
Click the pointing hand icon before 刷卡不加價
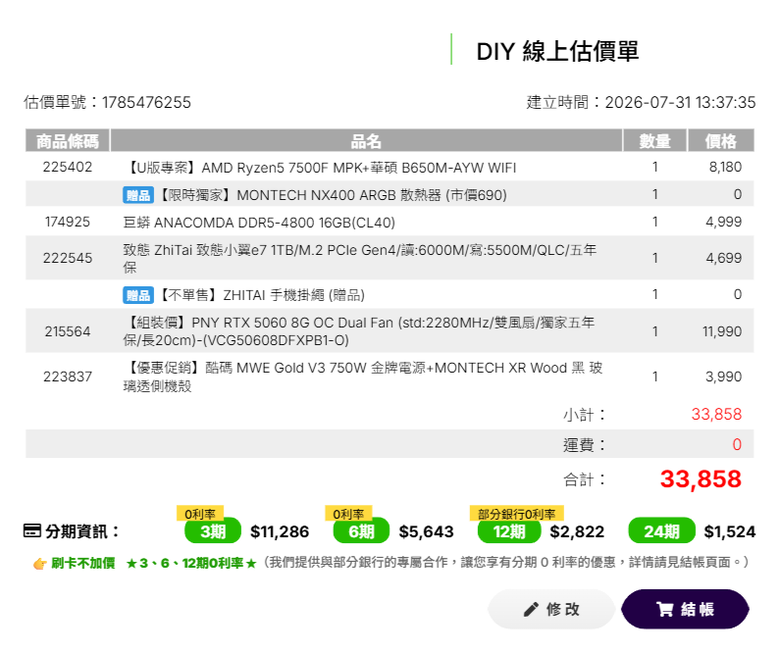tap(39, 563)
